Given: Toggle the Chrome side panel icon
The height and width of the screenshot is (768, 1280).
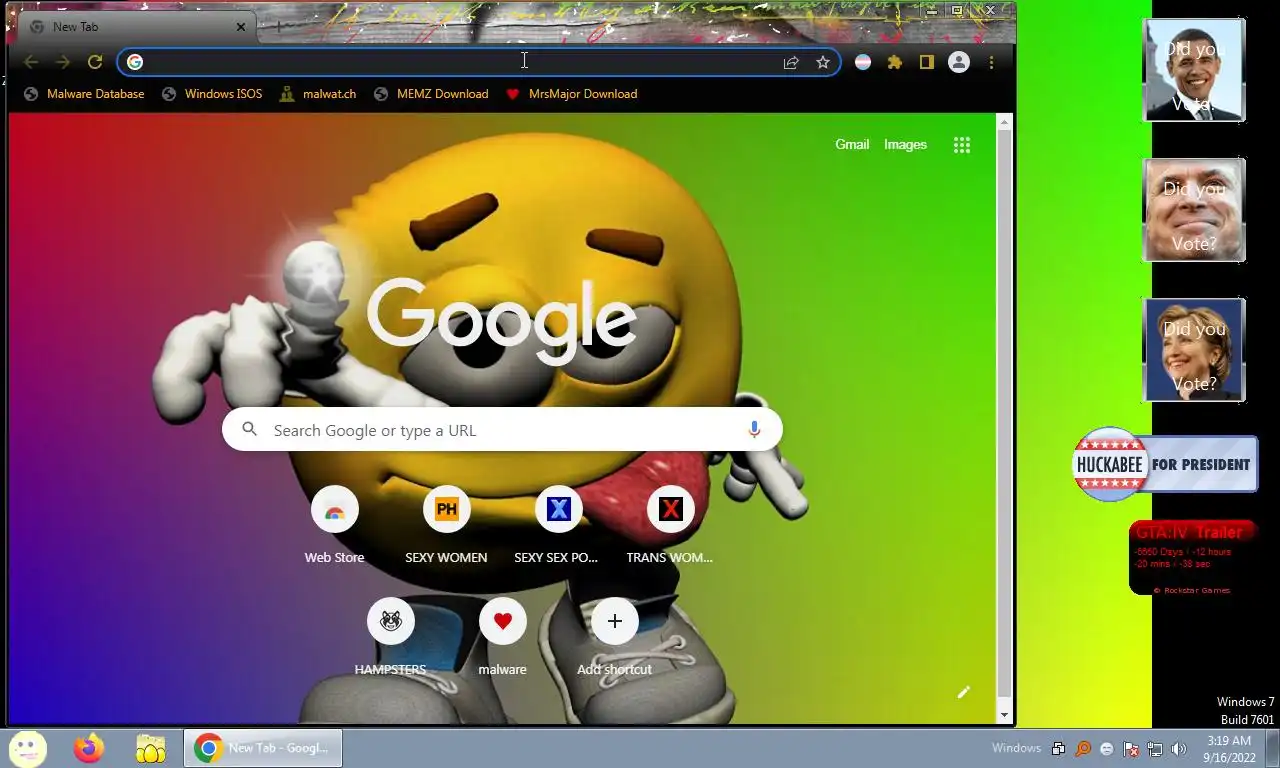Looking at the screenshot, I should tap(927, 62).
